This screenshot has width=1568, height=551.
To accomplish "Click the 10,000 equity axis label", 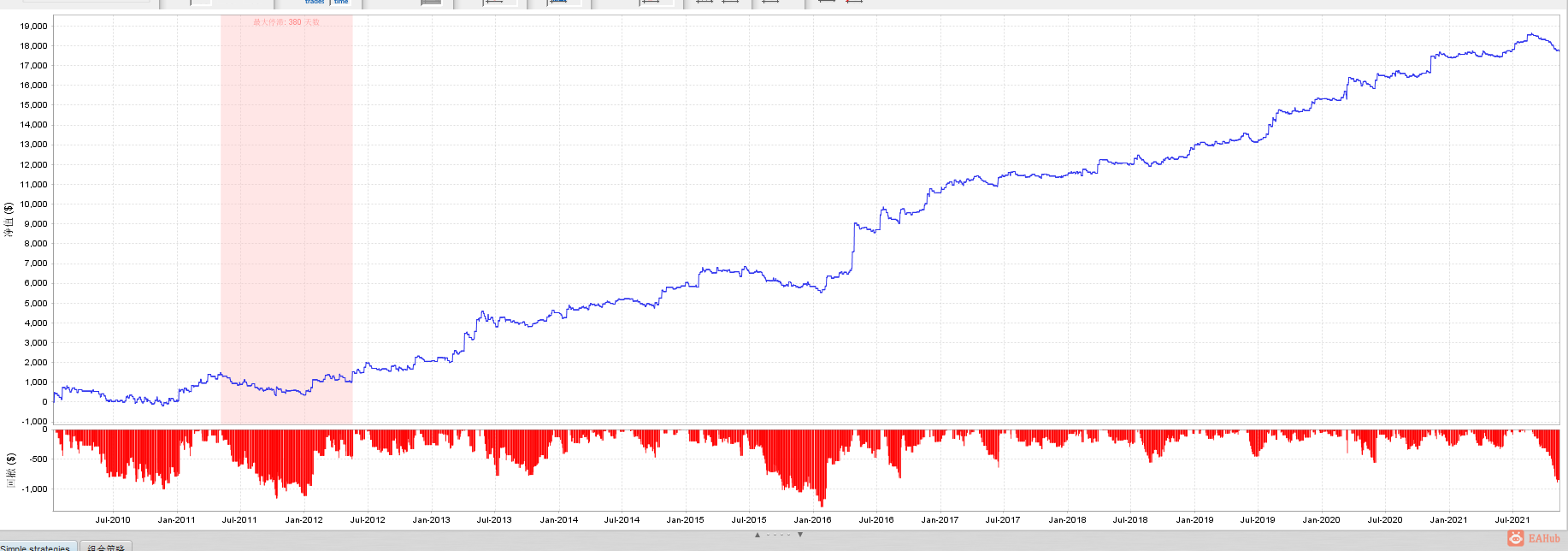I will [x=34, y=204].
